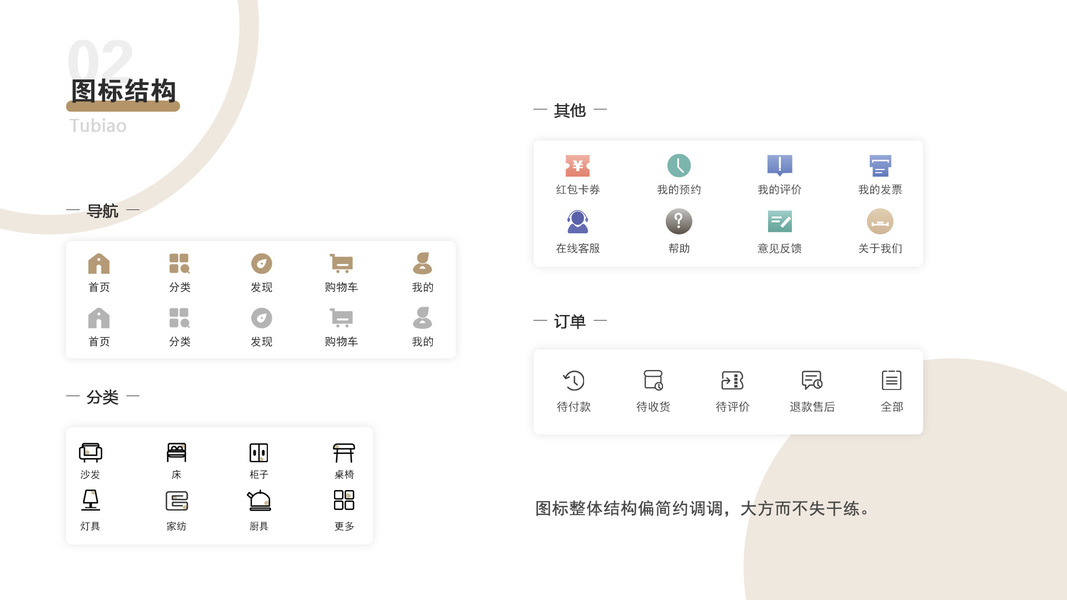
Task: Open the 意见反馈 feedback icon
Action: pos(780,222)
